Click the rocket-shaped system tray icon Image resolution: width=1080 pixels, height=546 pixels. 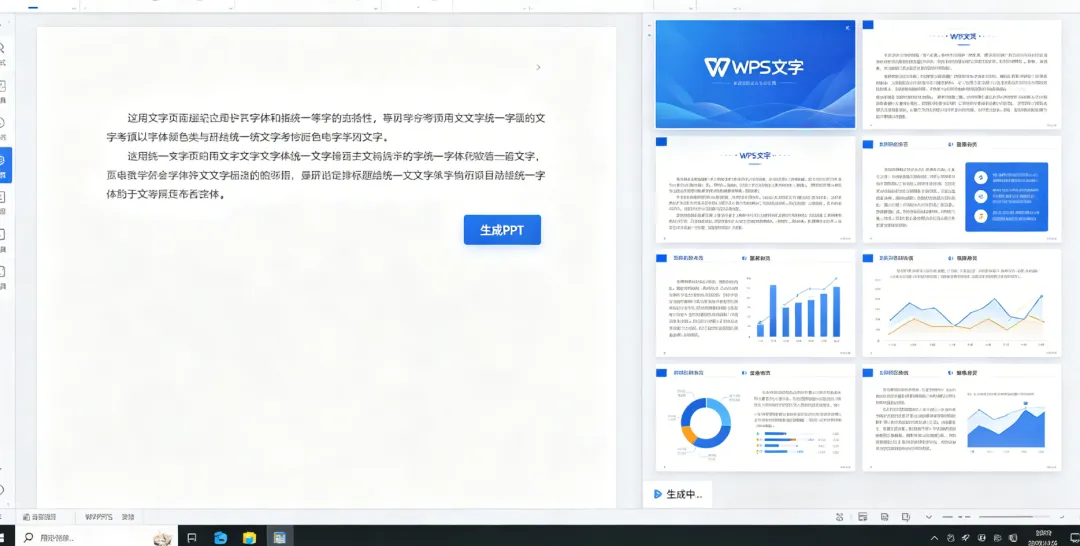click(x=966, y=538)
